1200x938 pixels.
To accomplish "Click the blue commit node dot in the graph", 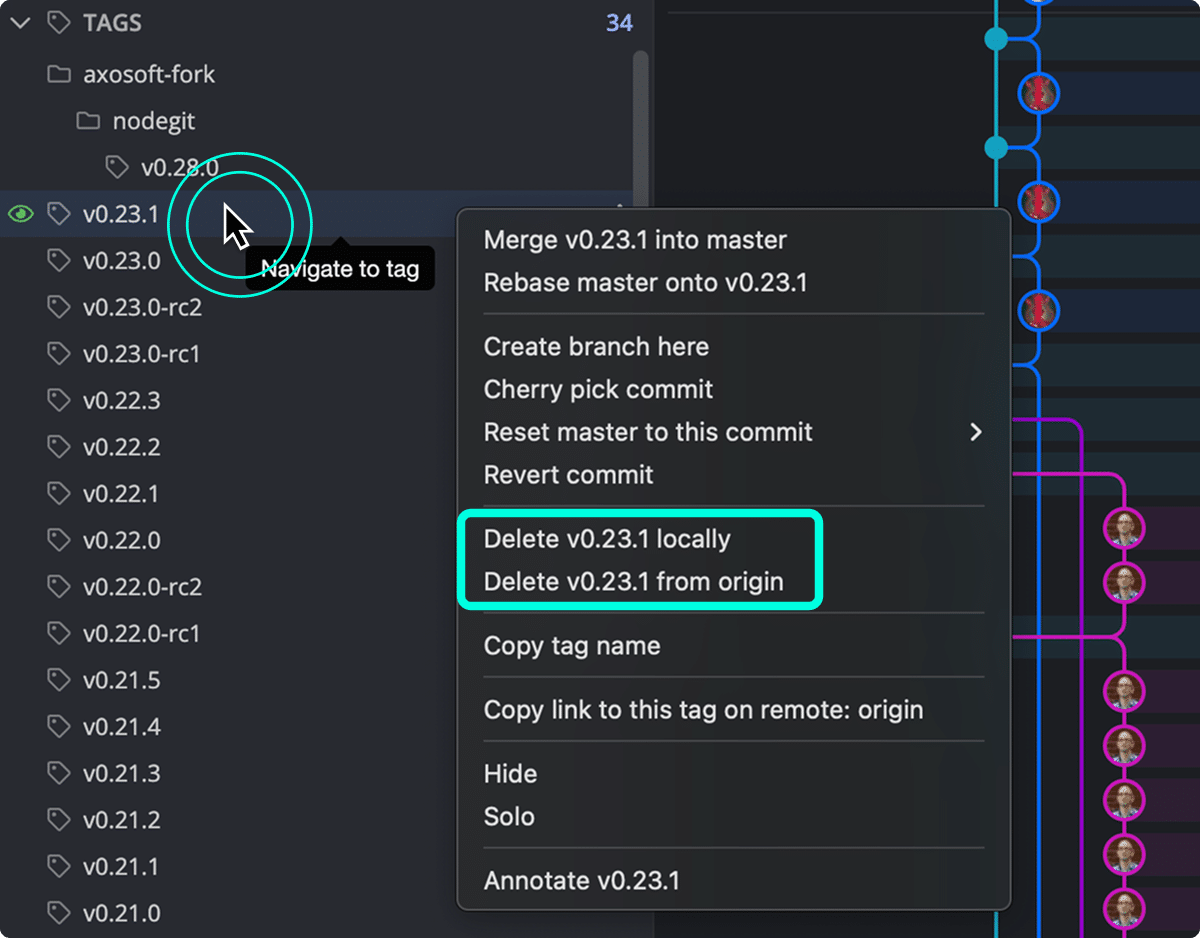I will point(994,39).
